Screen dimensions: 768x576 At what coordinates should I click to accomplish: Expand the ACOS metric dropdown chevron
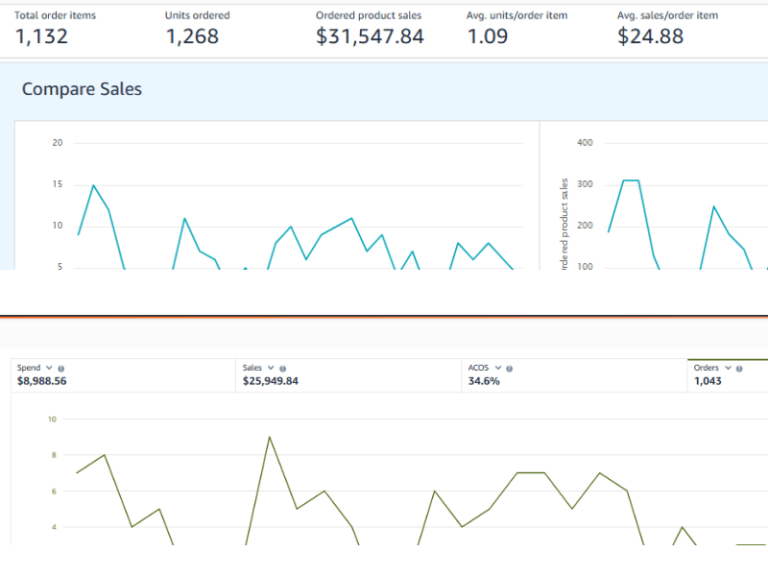click(x=498, y=369)
